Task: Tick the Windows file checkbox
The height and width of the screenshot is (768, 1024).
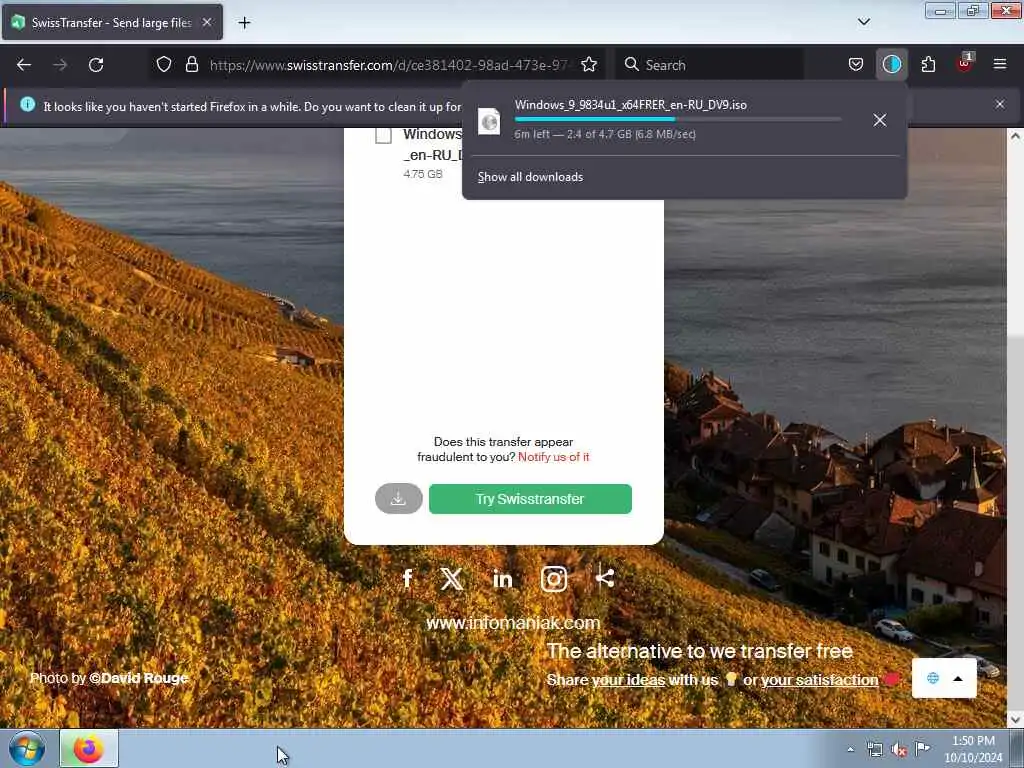Action: pyautogui.click(x=383, y=135)
